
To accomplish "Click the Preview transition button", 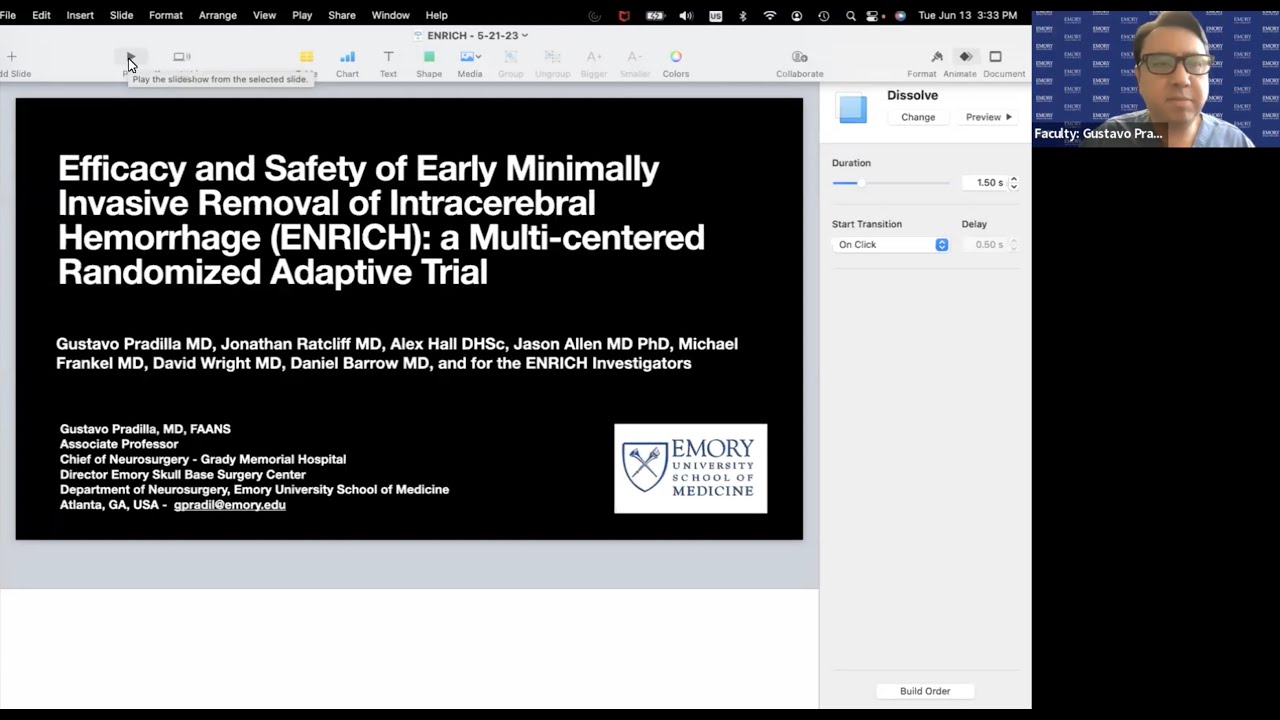I will pyautogui.click(x=989, y=117).
